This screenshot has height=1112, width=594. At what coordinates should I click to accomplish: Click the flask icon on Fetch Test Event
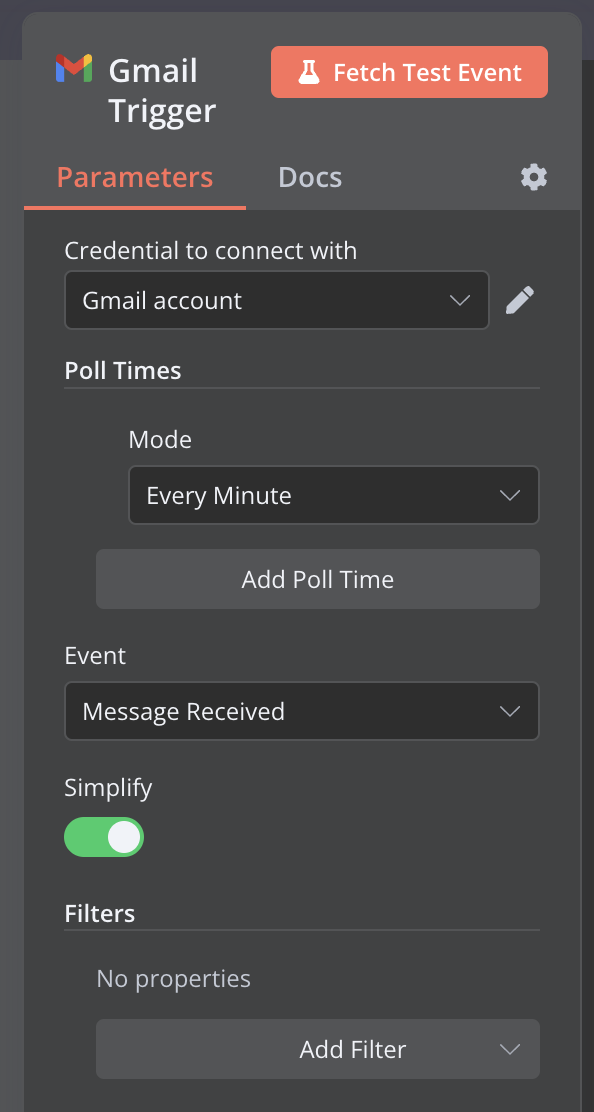[309, 72]
